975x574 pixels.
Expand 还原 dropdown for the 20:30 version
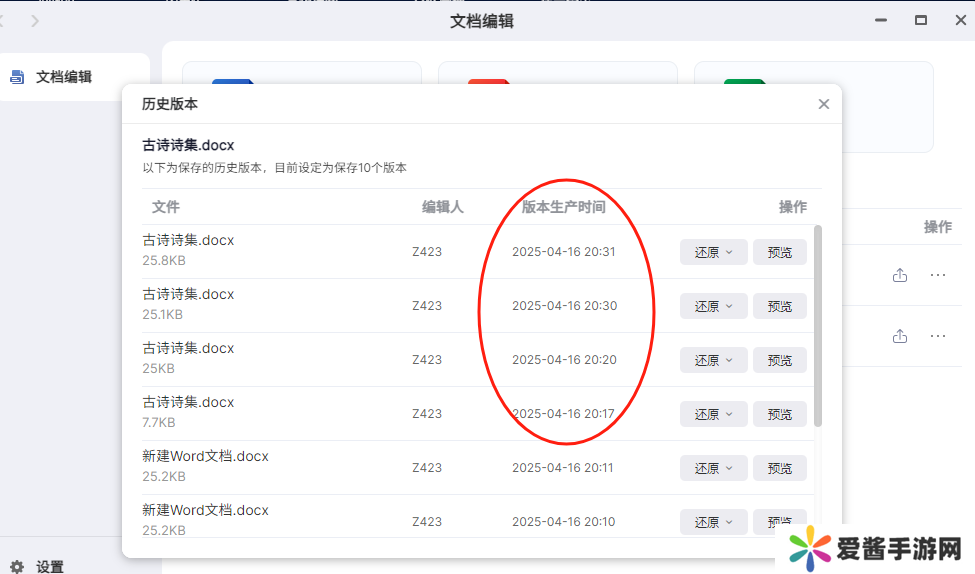(x=713, y=306)
